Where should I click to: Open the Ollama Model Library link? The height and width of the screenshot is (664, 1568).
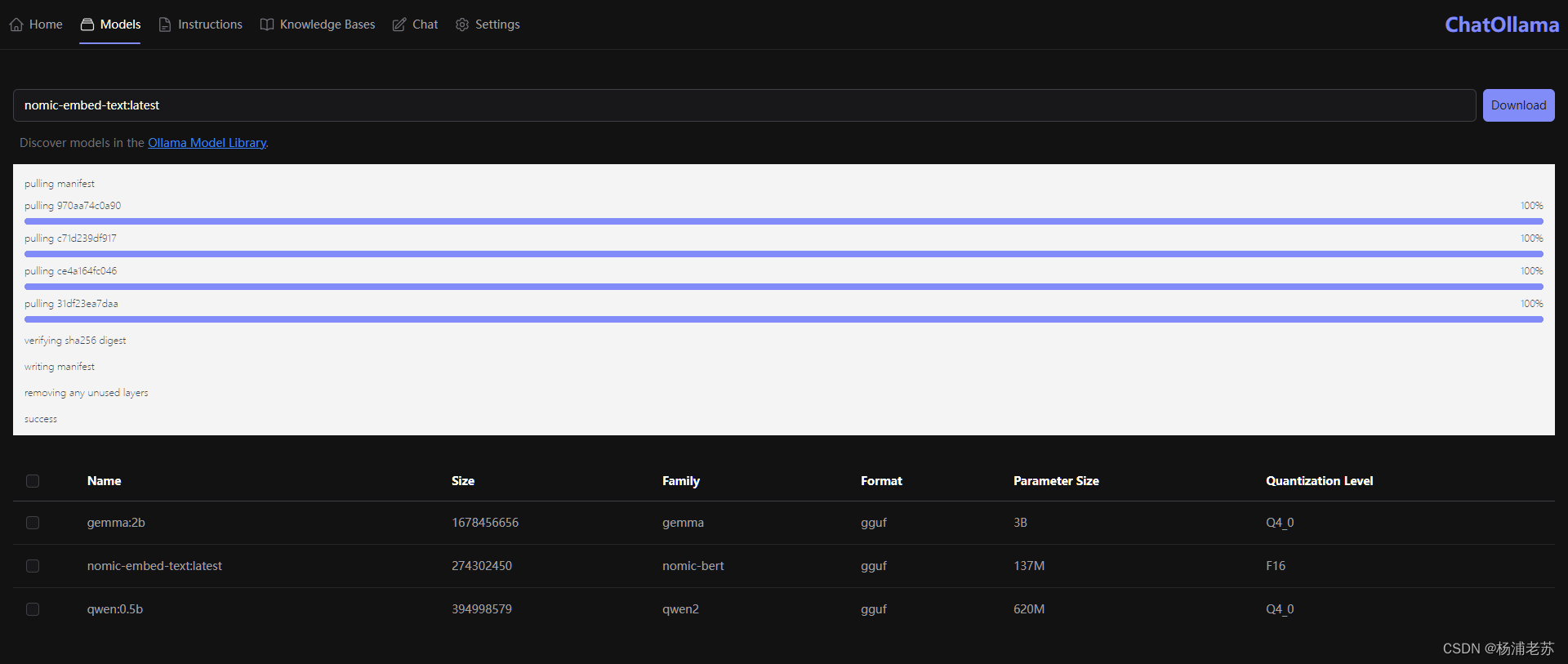pos(207,143)
